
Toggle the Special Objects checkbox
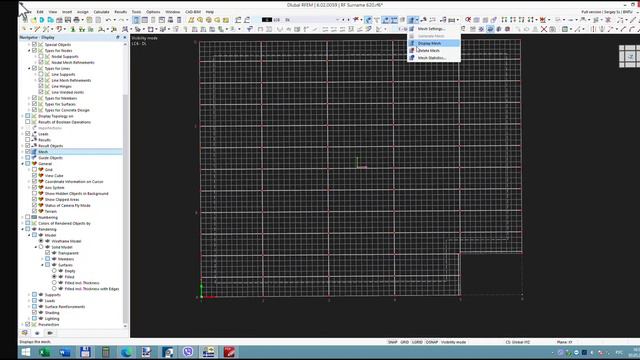(x=34, y=44)
